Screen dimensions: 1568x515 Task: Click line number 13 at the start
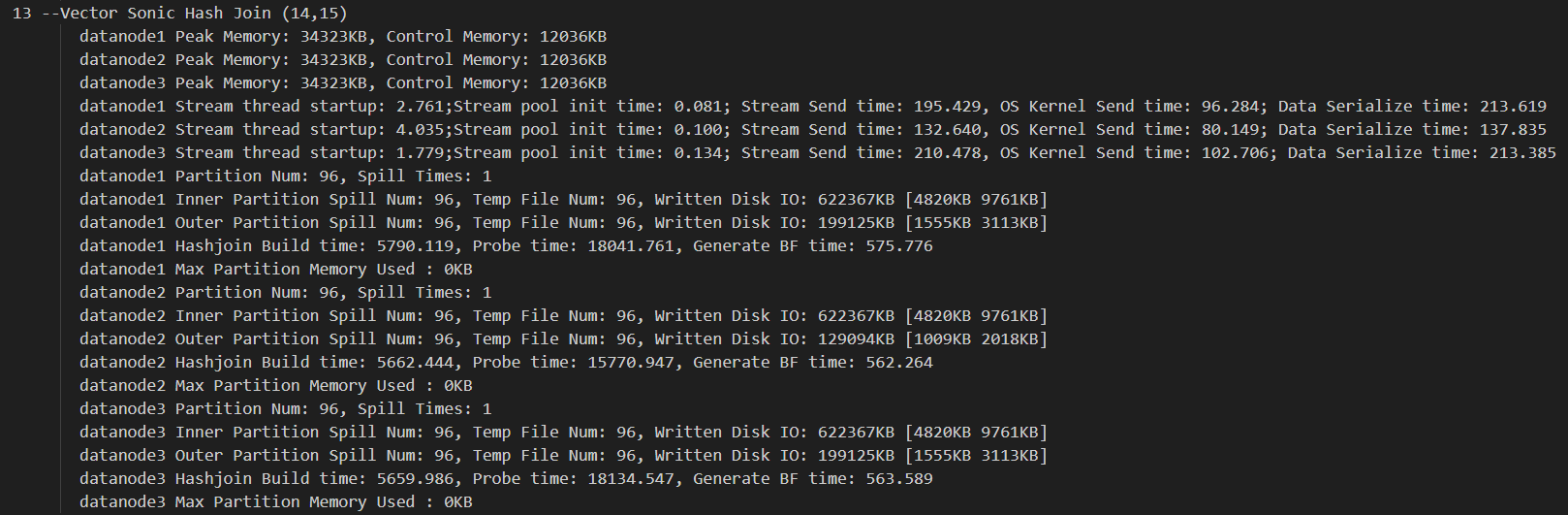pyautogui.click(x=21, y=14)
